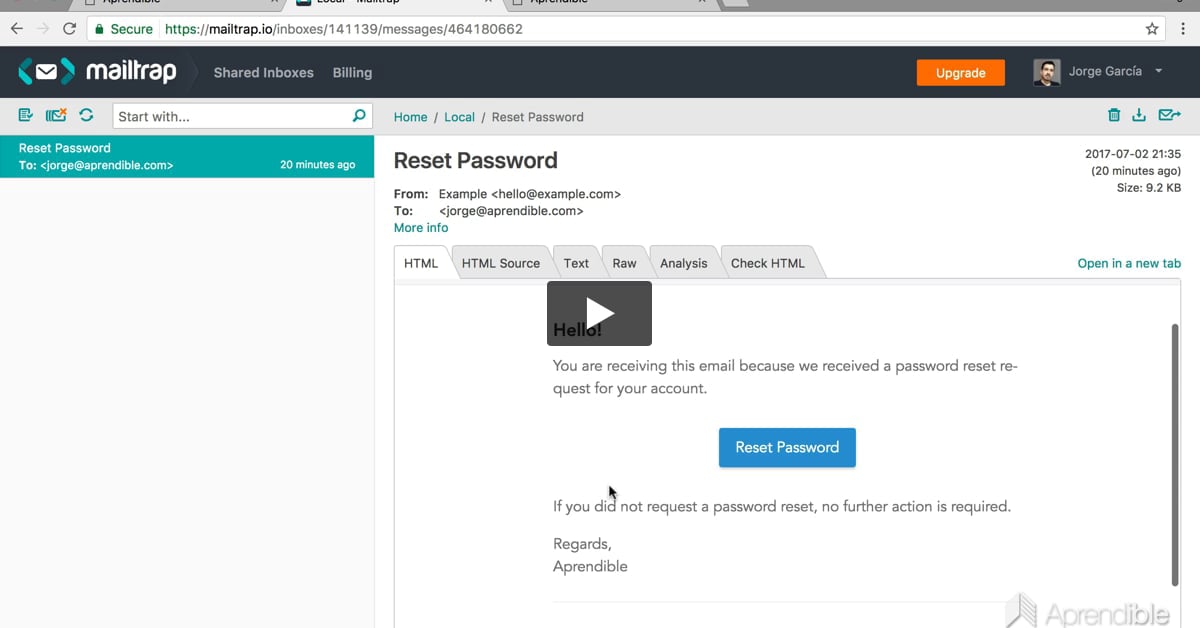This screenshot has height=628, width=1200.
Task: Click the '20 minutes ago' label in message list
Action: pos(317,165)
